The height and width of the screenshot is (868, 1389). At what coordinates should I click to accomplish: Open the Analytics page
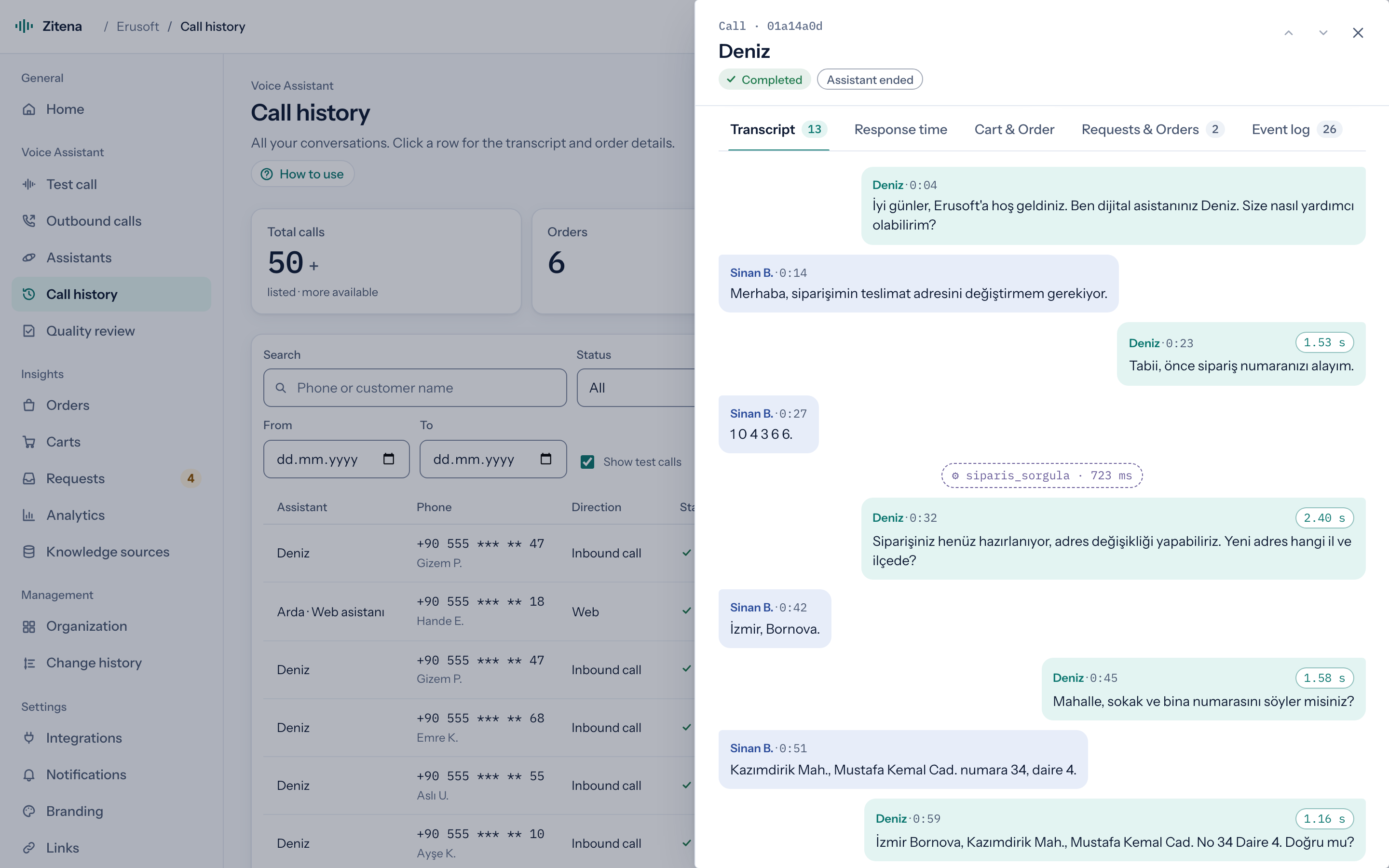[111, 515]
